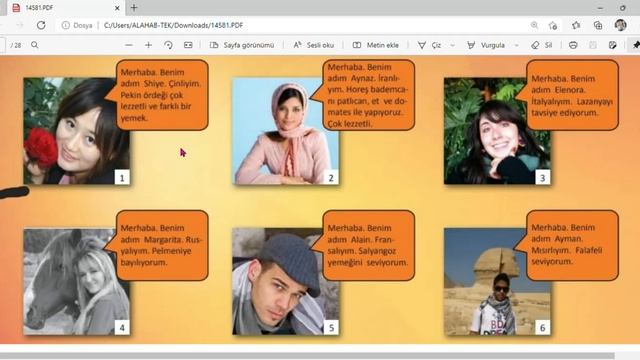The height and width of the screenshot is (360, 640).
Task: Click the save-as icon beside the disk
Action: [x=612, y=45]
